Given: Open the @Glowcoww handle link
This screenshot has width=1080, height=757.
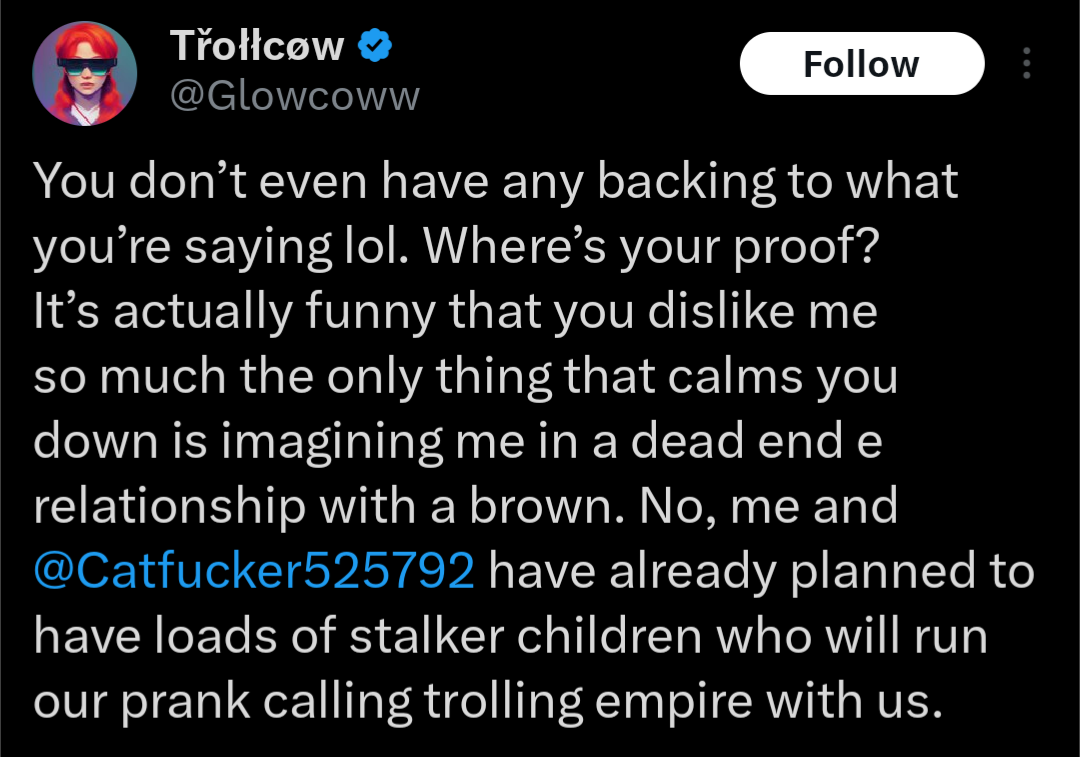Looking at the screenshot, I should pos(294,96).
